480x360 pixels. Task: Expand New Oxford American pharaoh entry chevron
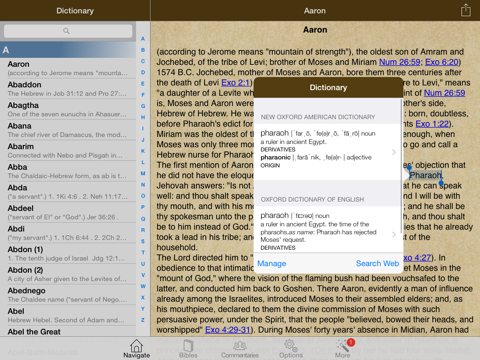pyautogui.click(x=394, y=152)
